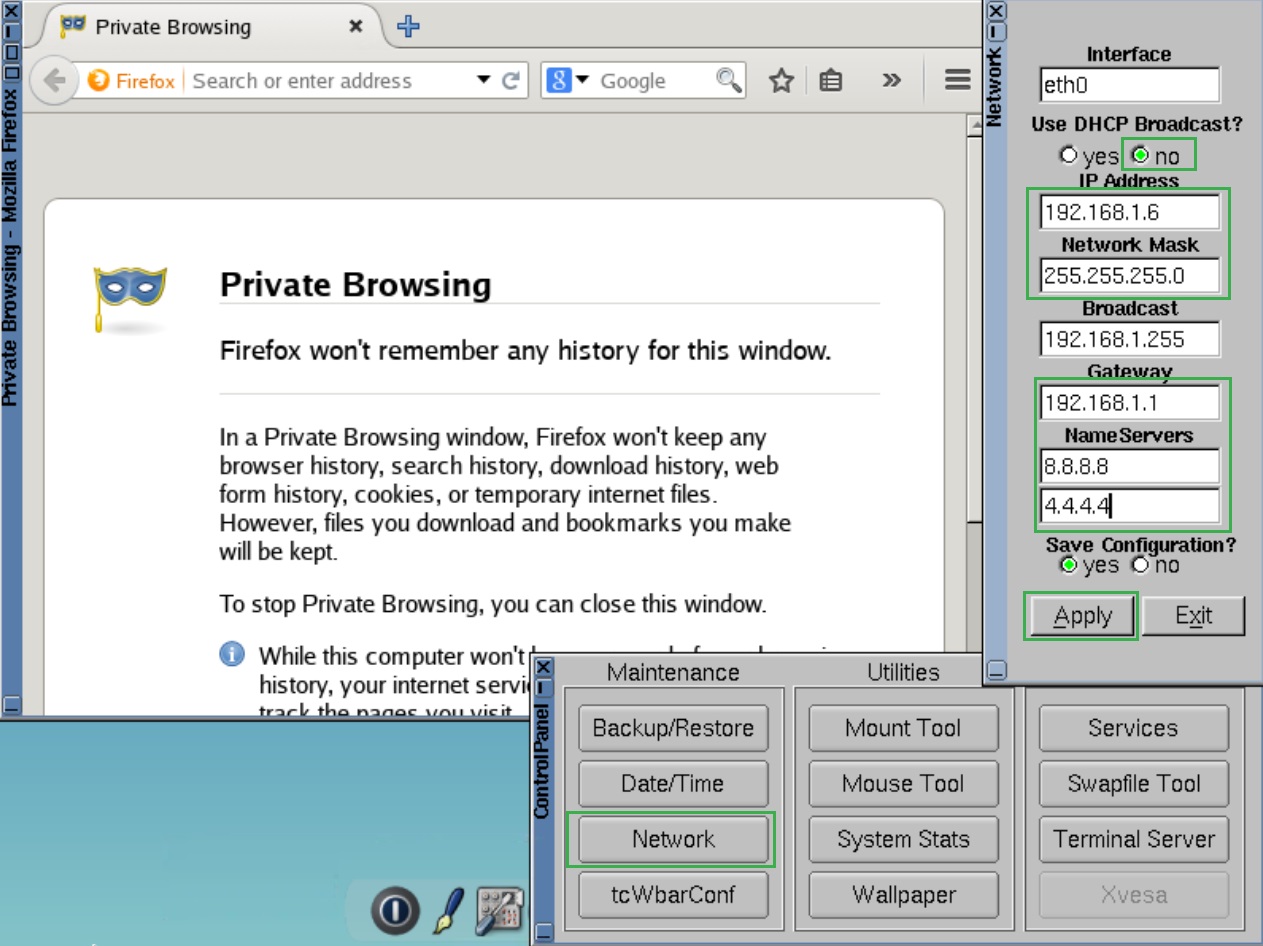Close the ControlPanel window
The image size is (1263, 946).
pos(543,667)
